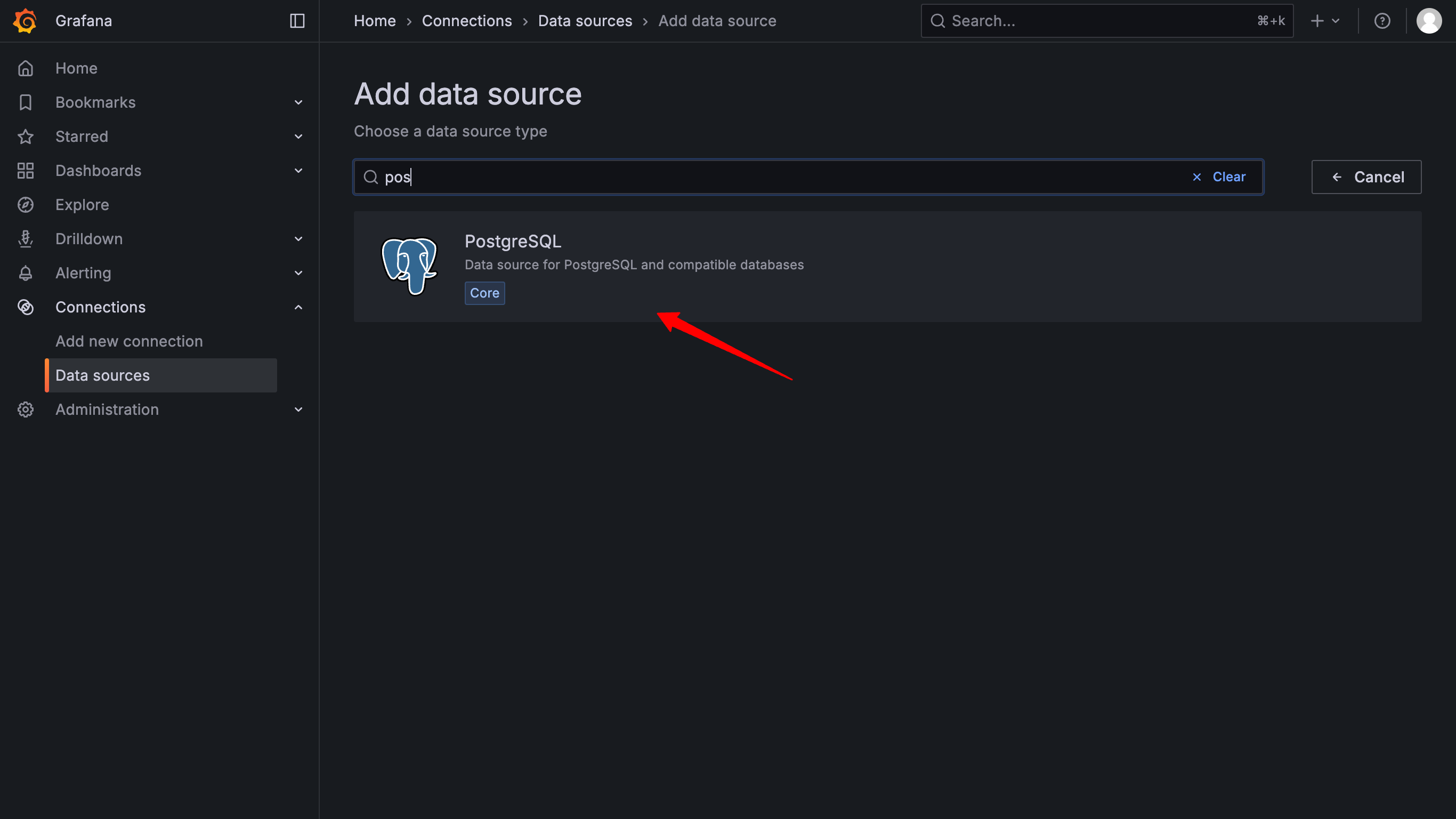1456x819 pixels.
Task: Select Data sources in sidebar
Action: pyautogui.click(x=103, y=375)
